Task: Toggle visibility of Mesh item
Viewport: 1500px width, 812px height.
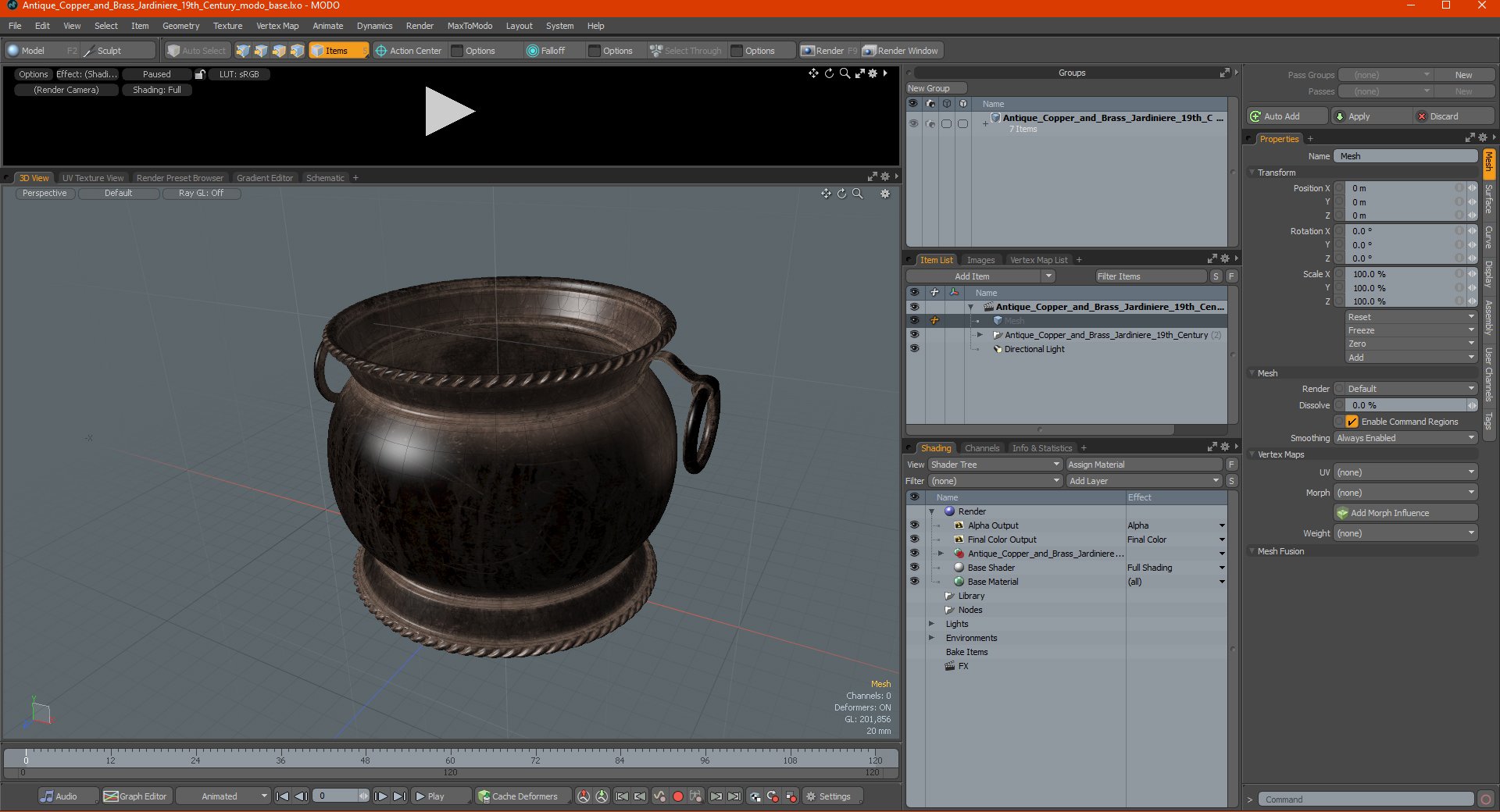Action: coord(914,321)
